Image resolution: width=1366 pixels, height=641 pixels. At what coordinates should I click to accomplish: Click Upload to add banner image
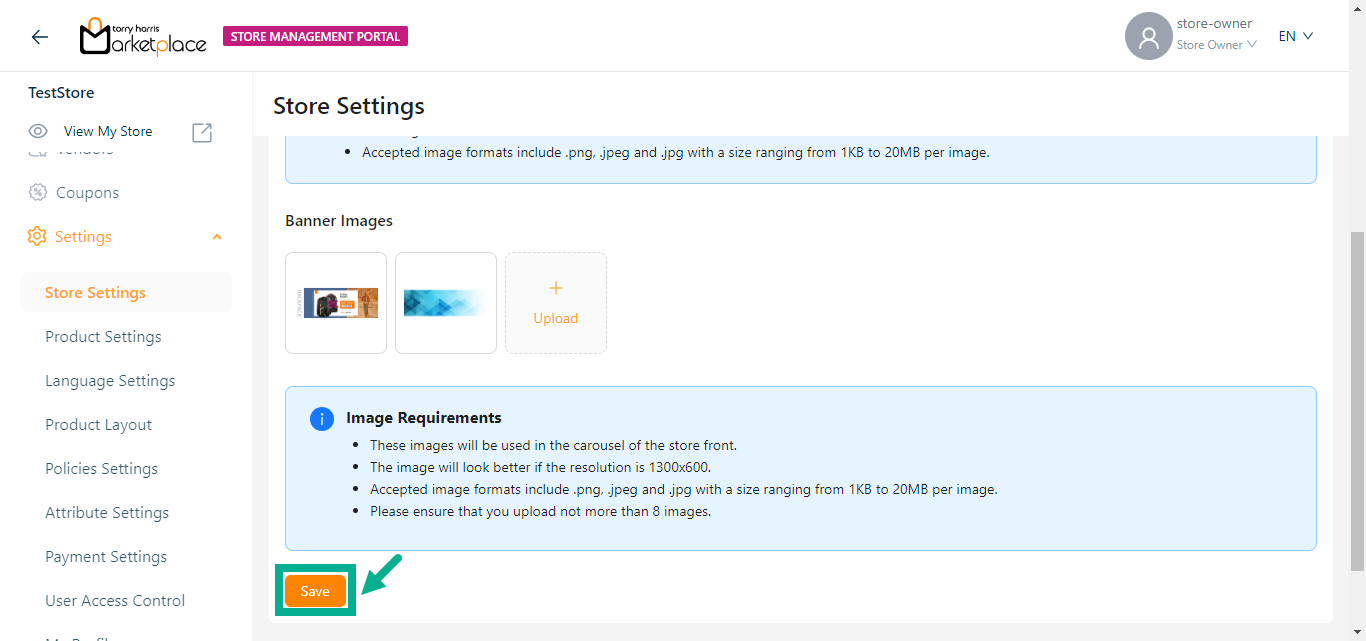[555, 303]
